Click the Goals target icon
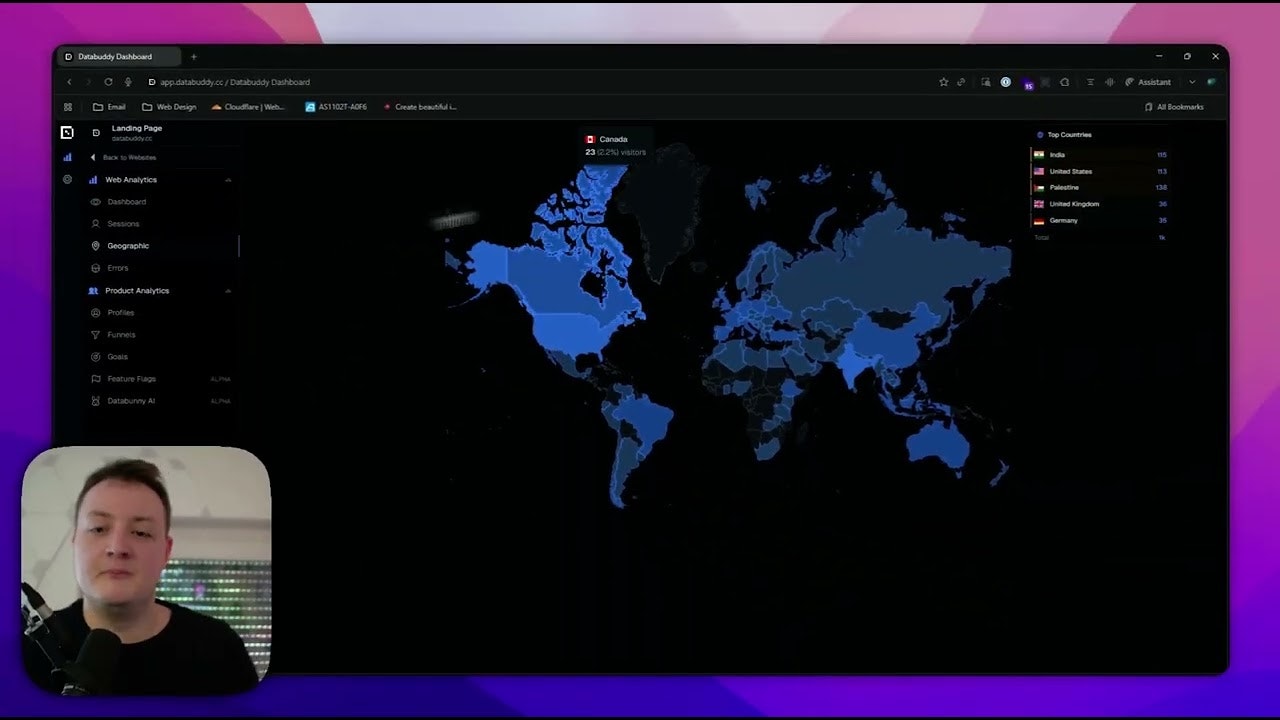Viewport: 1280px width, 720px height. (x=95, y=356)
